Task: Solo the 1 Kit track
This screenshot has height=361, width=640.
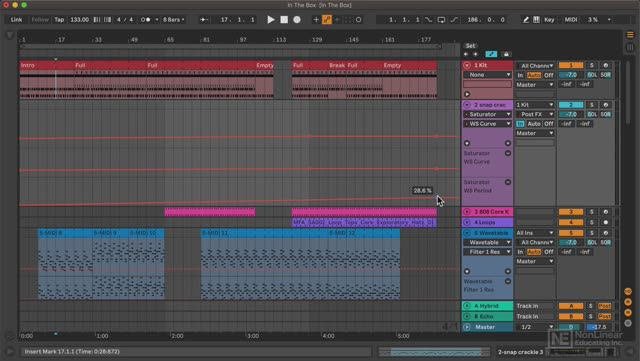Action: [591, 65]
